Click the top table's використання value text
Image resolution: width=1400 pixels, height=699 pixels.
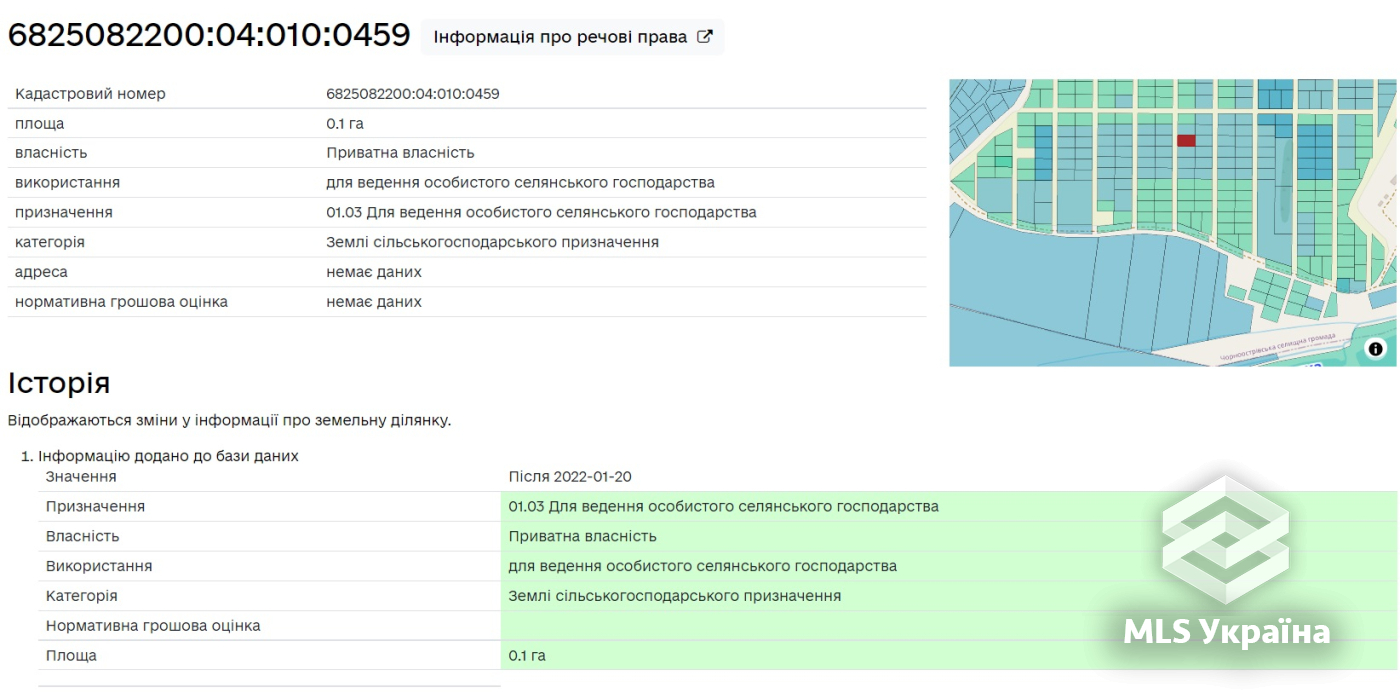tap(520, 183)
